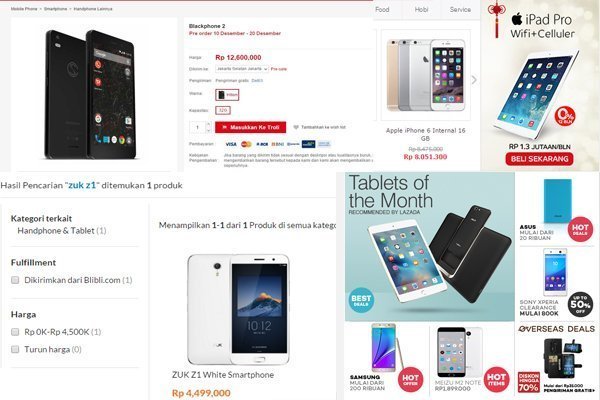Image resolution: width=600 pixels, height=400 pixels.
Task: Open the Handphone & Tablet category link
Action: tap(56, 230)
